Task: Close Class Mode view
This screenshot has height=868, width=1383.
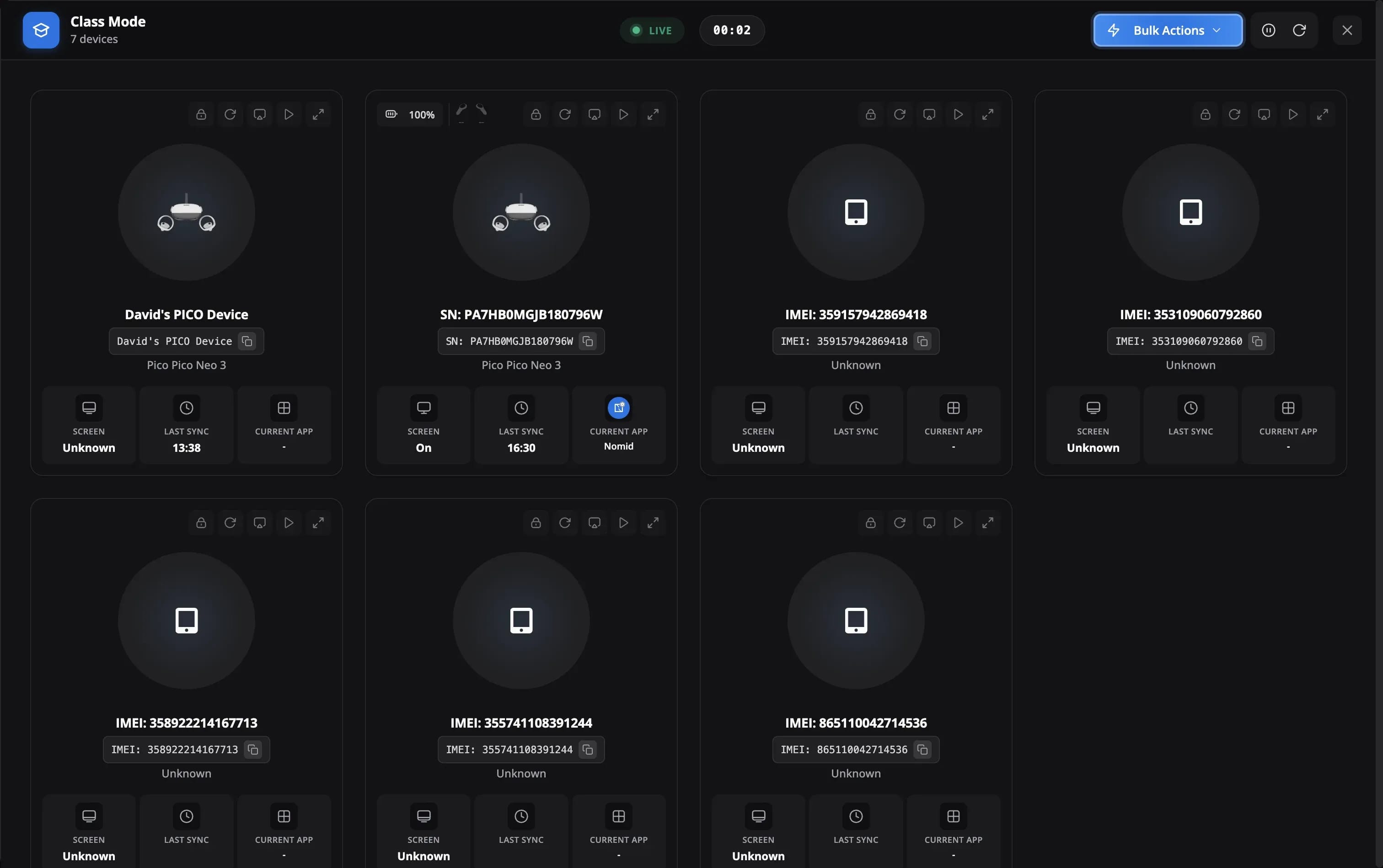Action: click(x=1347, y=31)
